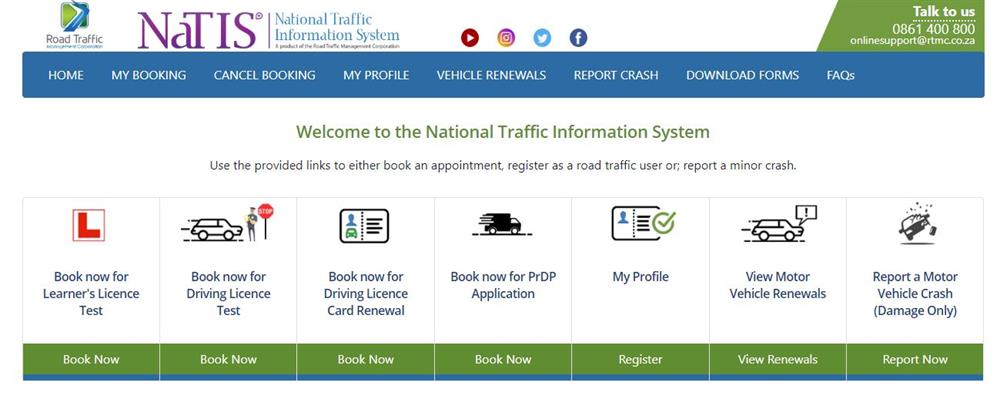Screen dimensions: 1000x409
Task: Click 'Book now for Learner's Licence Test' text
Action: [91, 294]
